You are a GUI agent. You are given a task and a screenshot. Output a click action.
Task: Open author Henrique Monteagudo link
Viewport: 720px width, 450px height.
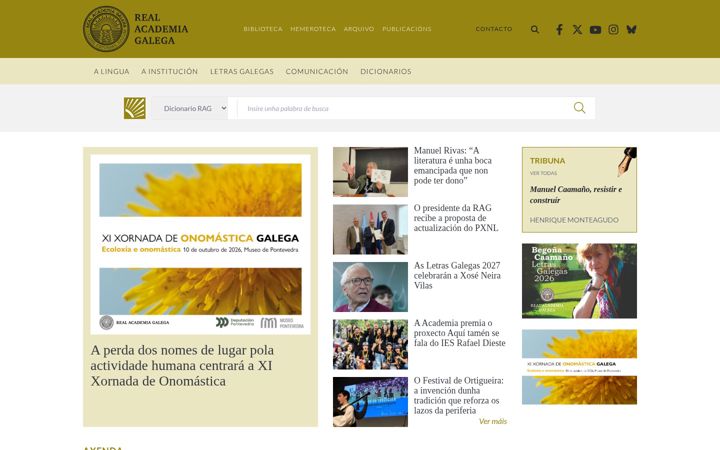[574, 220]
